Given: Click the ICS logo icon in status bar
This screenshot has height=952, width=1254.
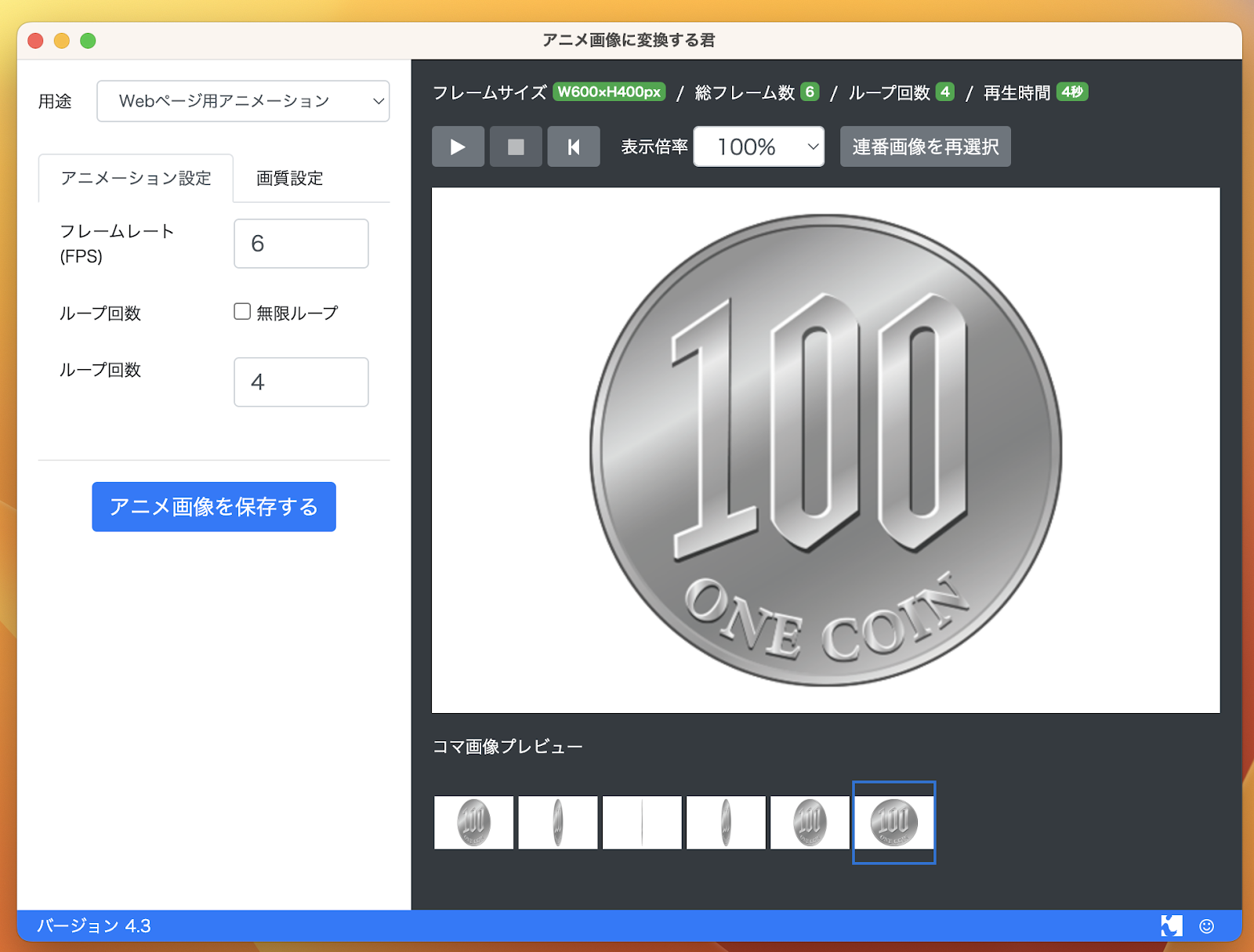Looking at the screenshot, I should [x=1171, y=925].
